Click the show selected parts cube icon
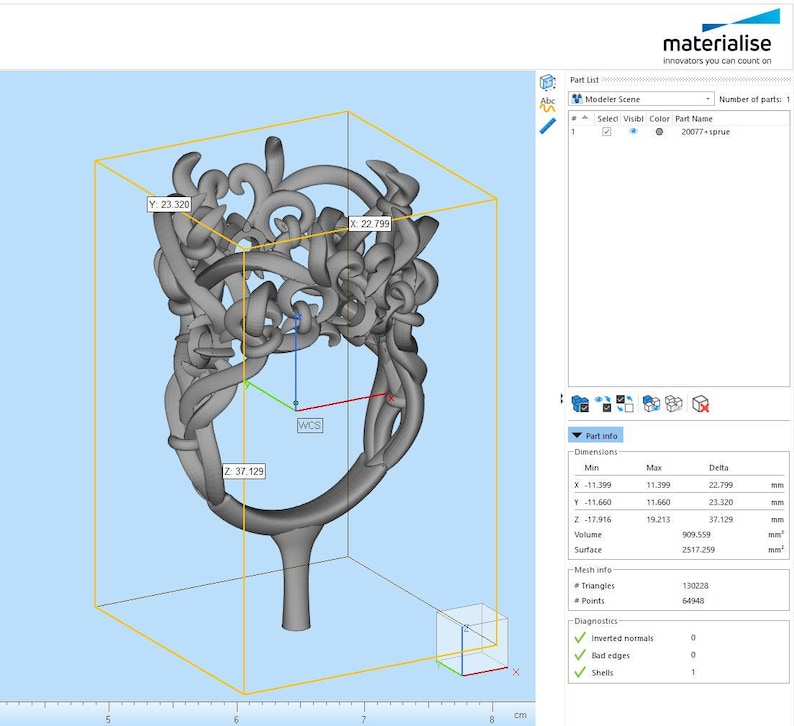 (651, 404)
